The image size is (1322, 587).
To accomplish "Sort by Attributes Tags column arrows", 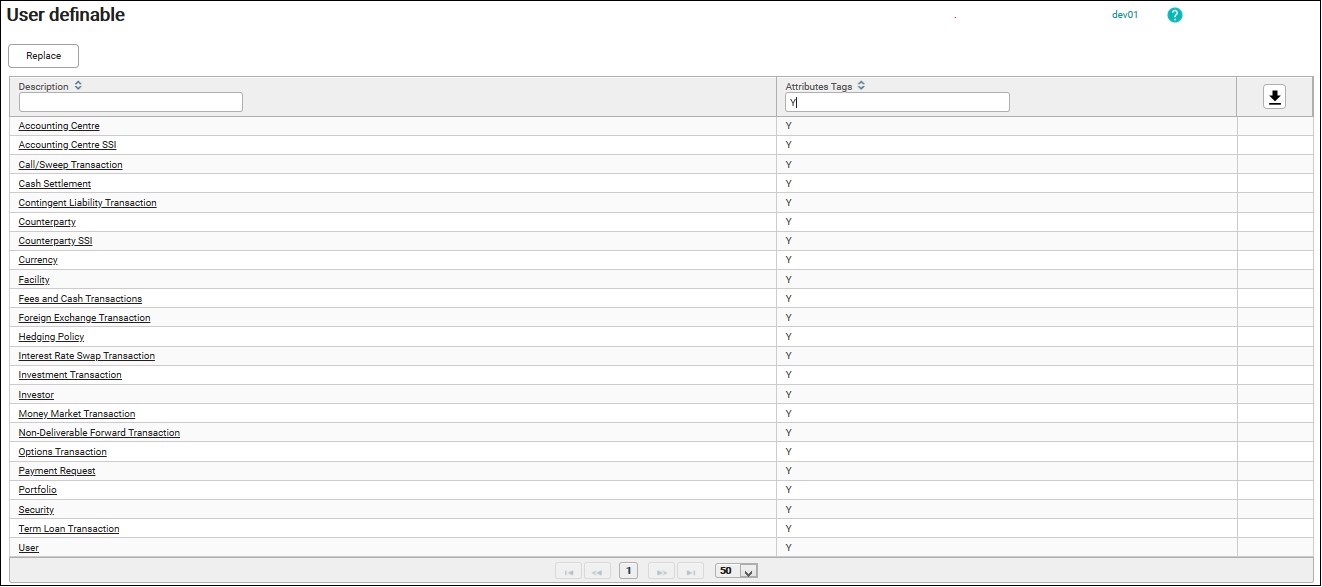I will pos(861,86).
